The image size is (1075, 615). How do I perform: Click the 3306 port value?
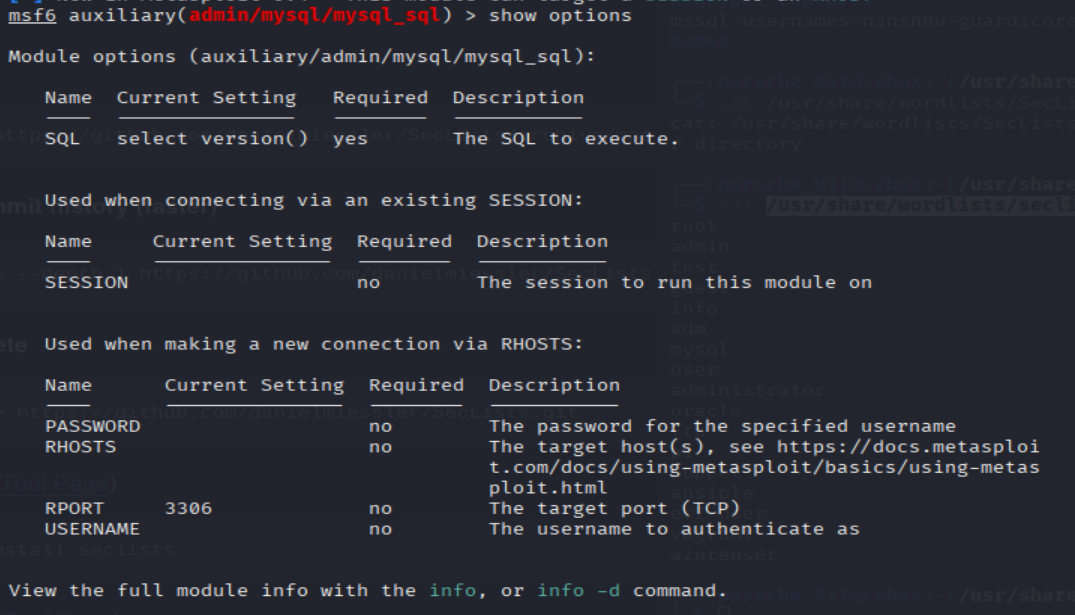pos(188,508)
